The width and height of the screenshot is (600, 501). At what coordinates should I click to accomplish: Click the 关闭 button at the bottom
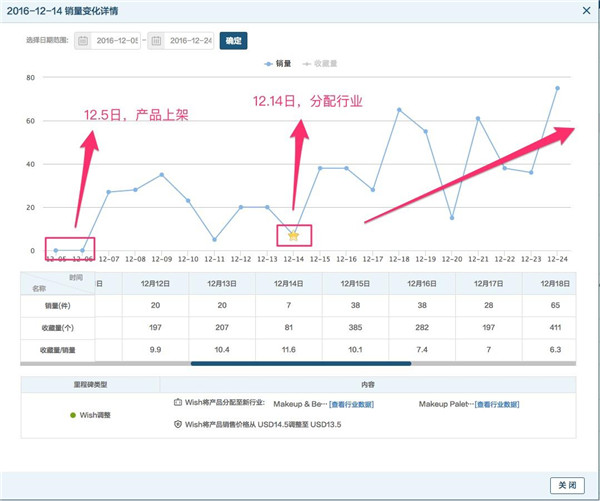click(x=567, y=484)
